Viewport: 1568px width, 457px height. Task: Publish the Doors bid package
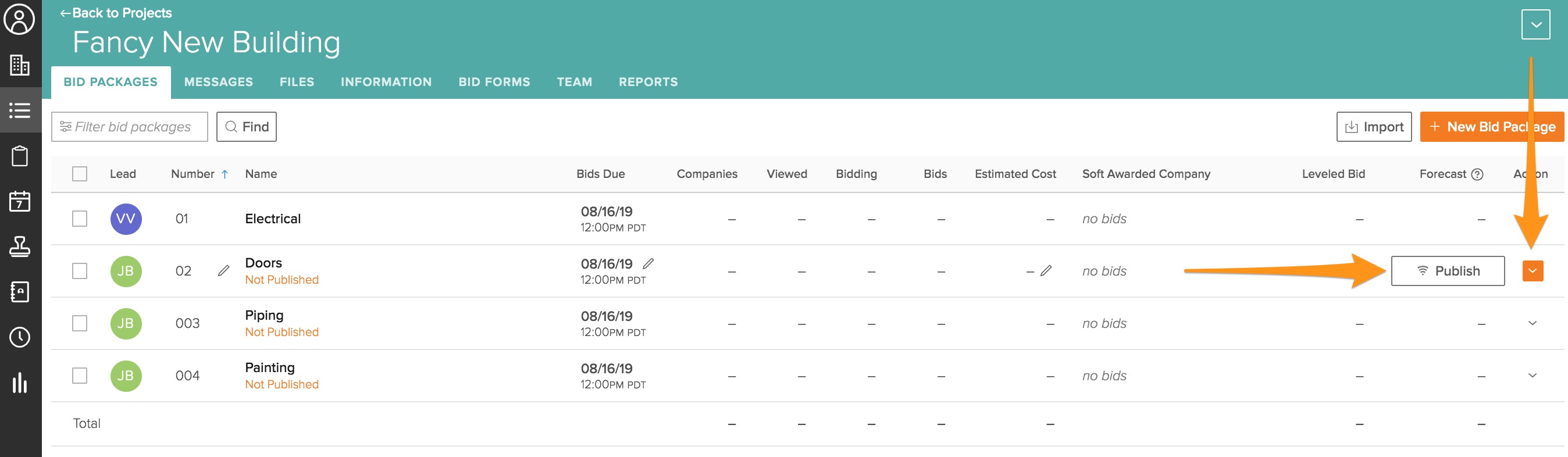1448,271
